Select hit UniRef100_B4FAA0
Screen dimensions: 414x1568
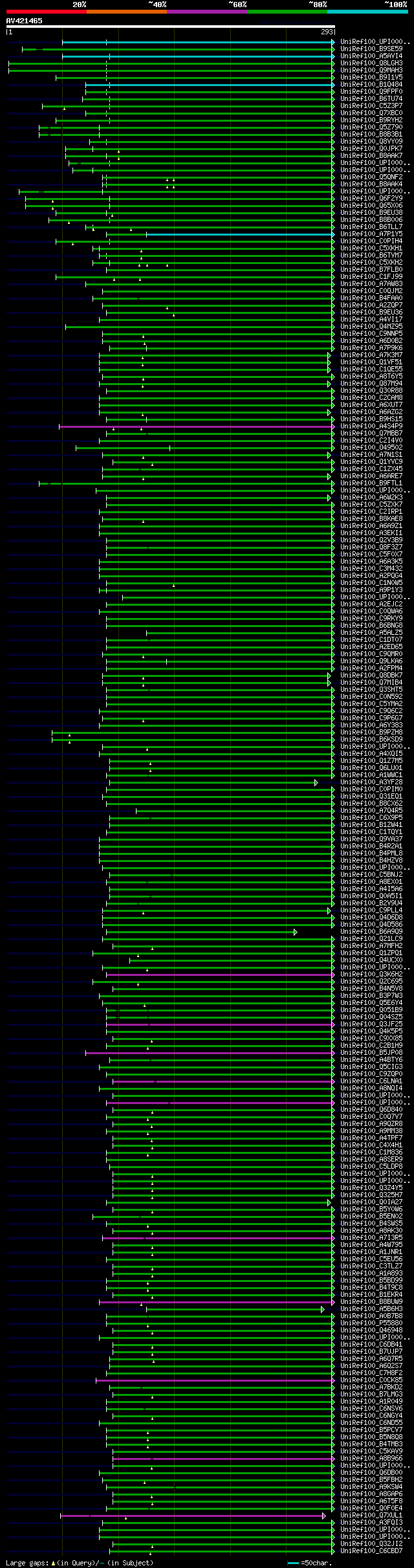(x=371, y=298)
